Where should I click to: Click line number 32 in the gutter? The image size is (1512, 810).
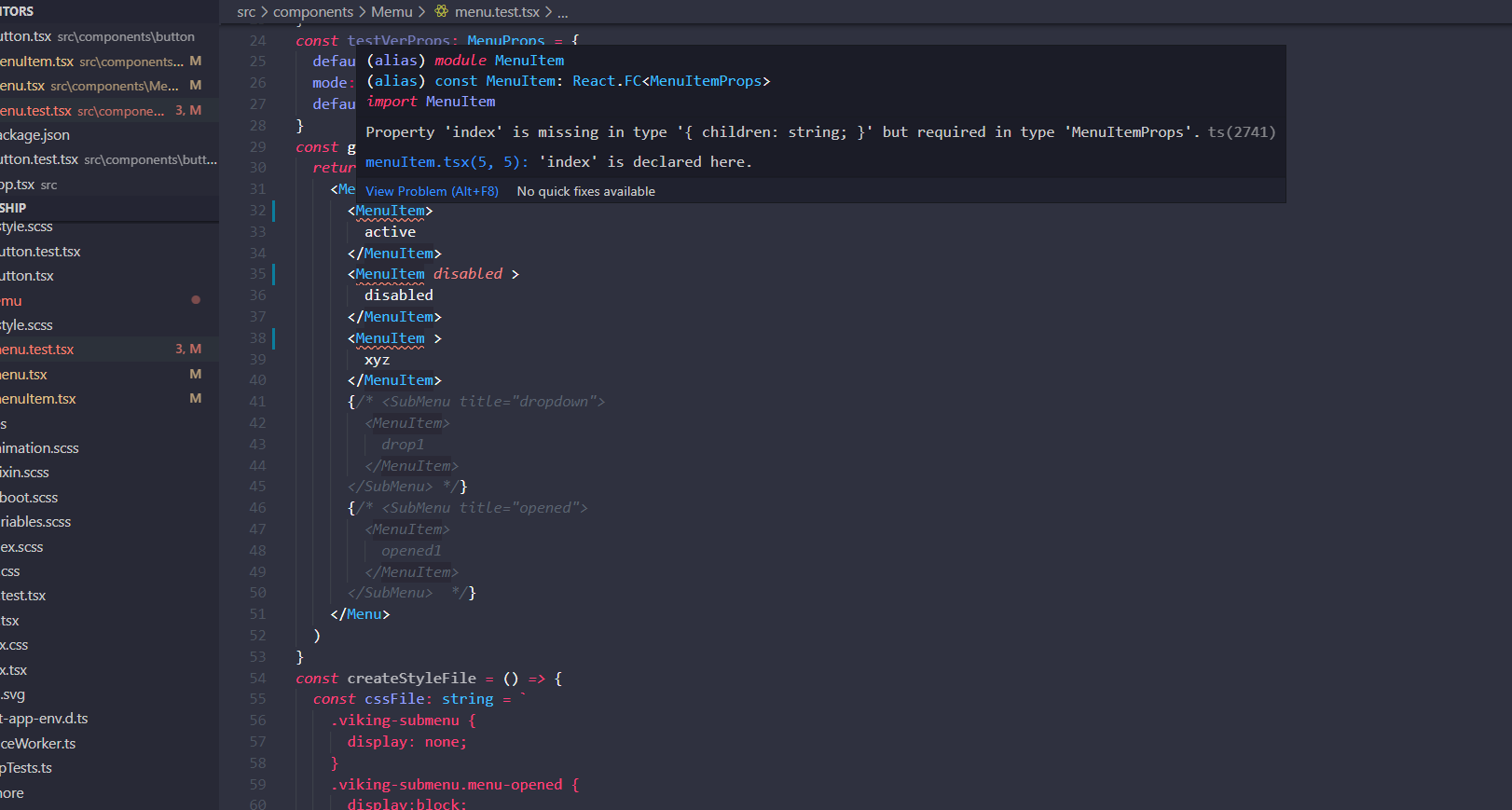click(257, 211)
